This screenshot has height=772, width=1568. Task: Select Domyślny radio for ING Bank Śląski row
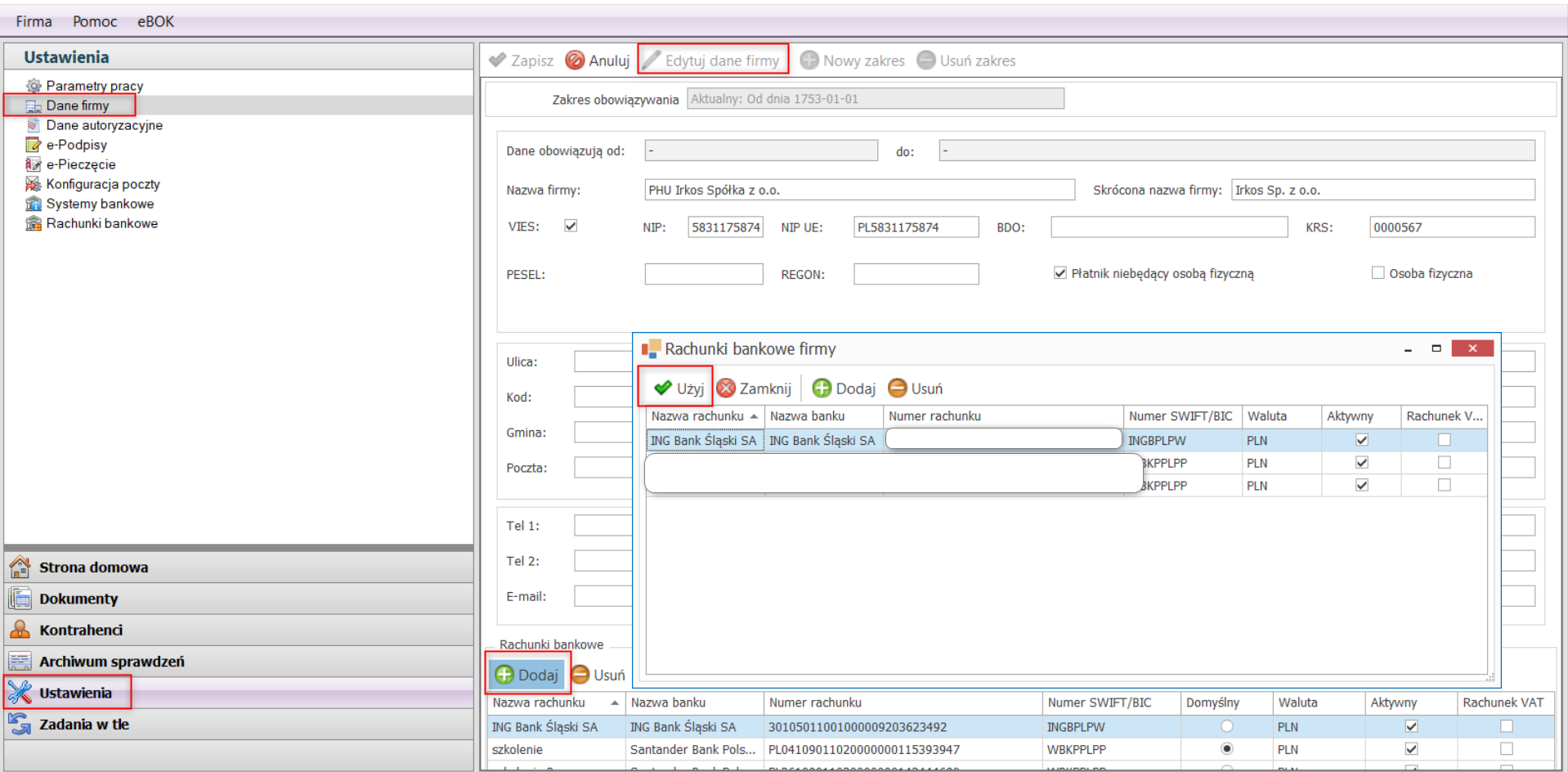point(1226,726)
